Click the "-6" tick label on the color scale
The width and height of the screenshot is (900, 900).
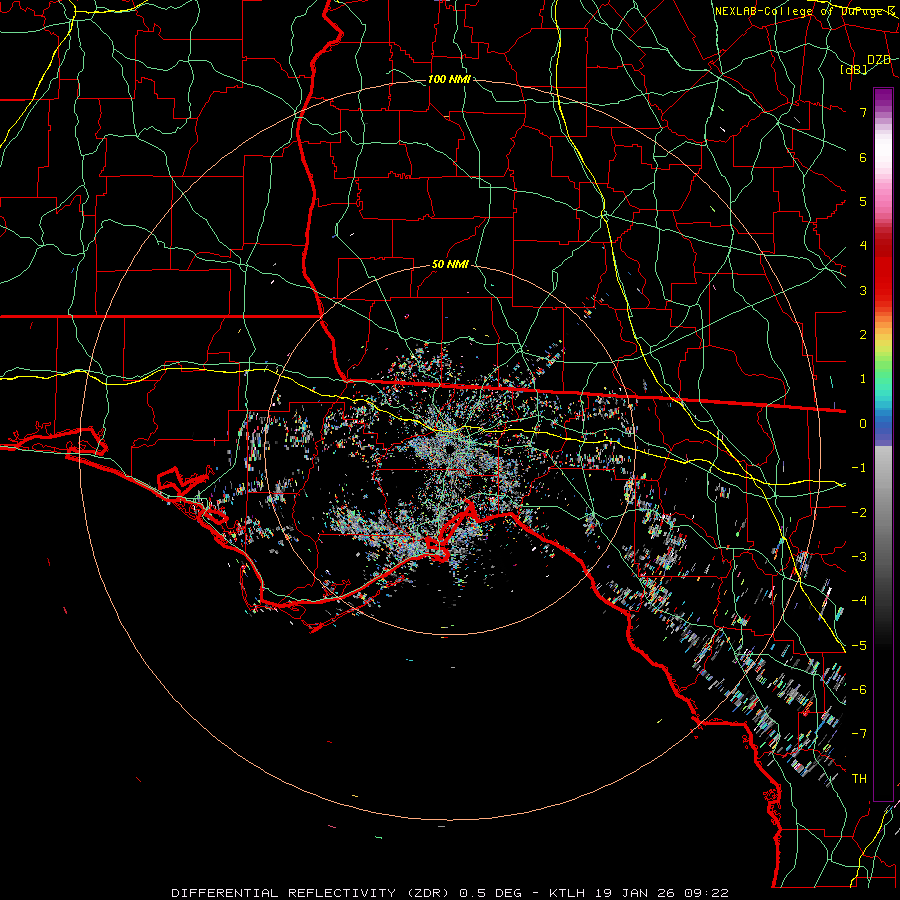[x=859, y=690]
